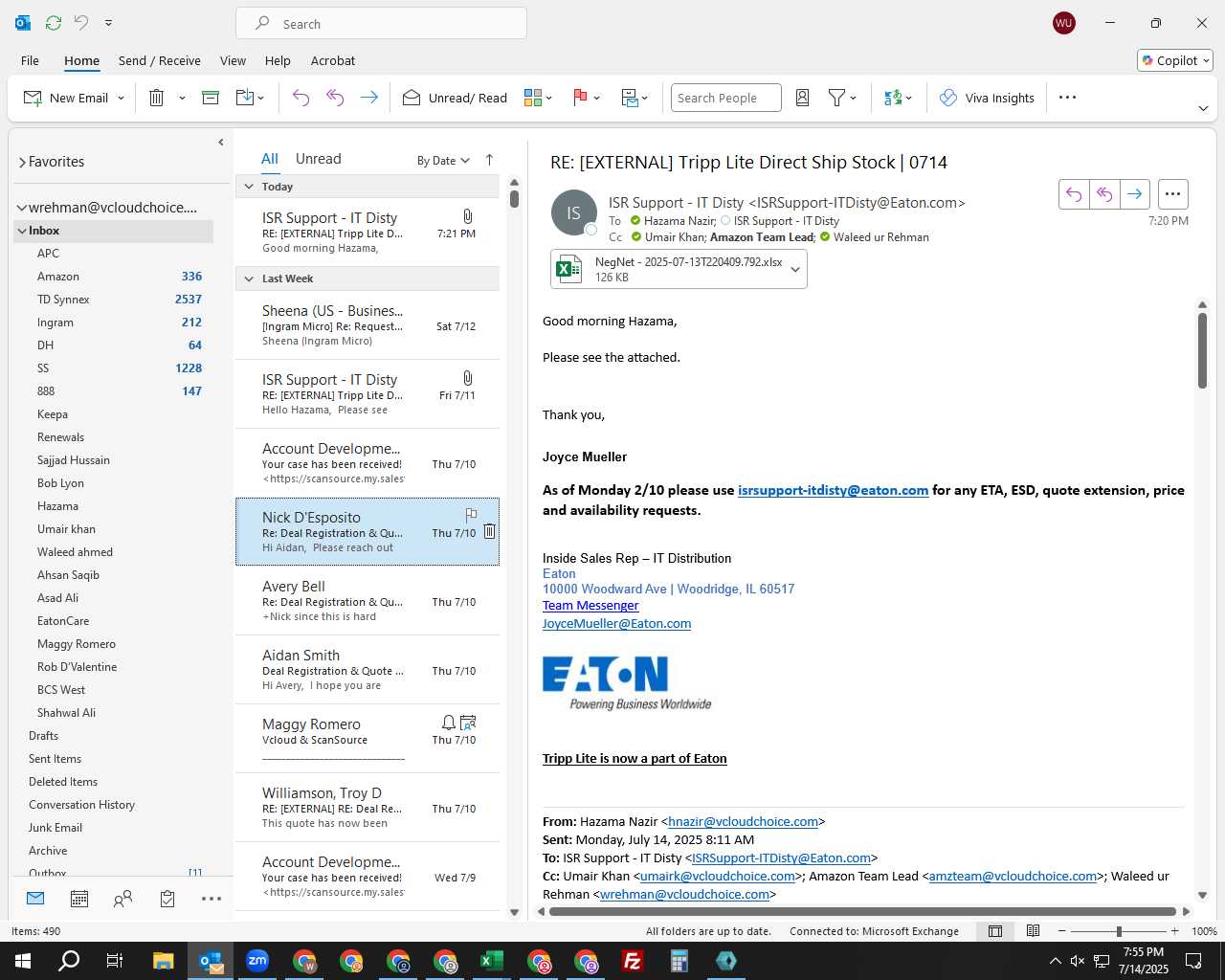Toggle sort order arrow in message list
This screenshot has width=1225, height=980.
tap(489, 160)
